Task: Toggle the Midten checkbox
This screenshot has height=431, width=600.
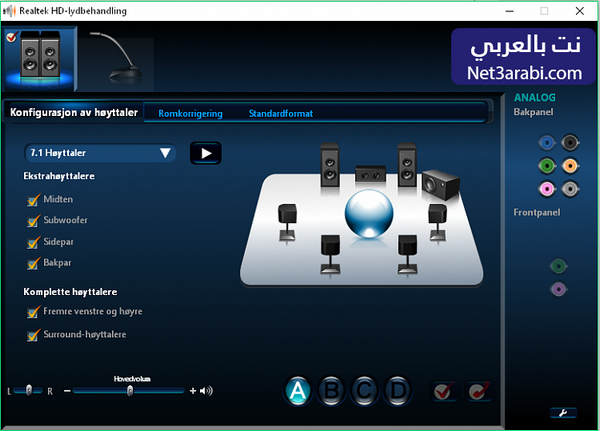Action: tap(33, 200)
